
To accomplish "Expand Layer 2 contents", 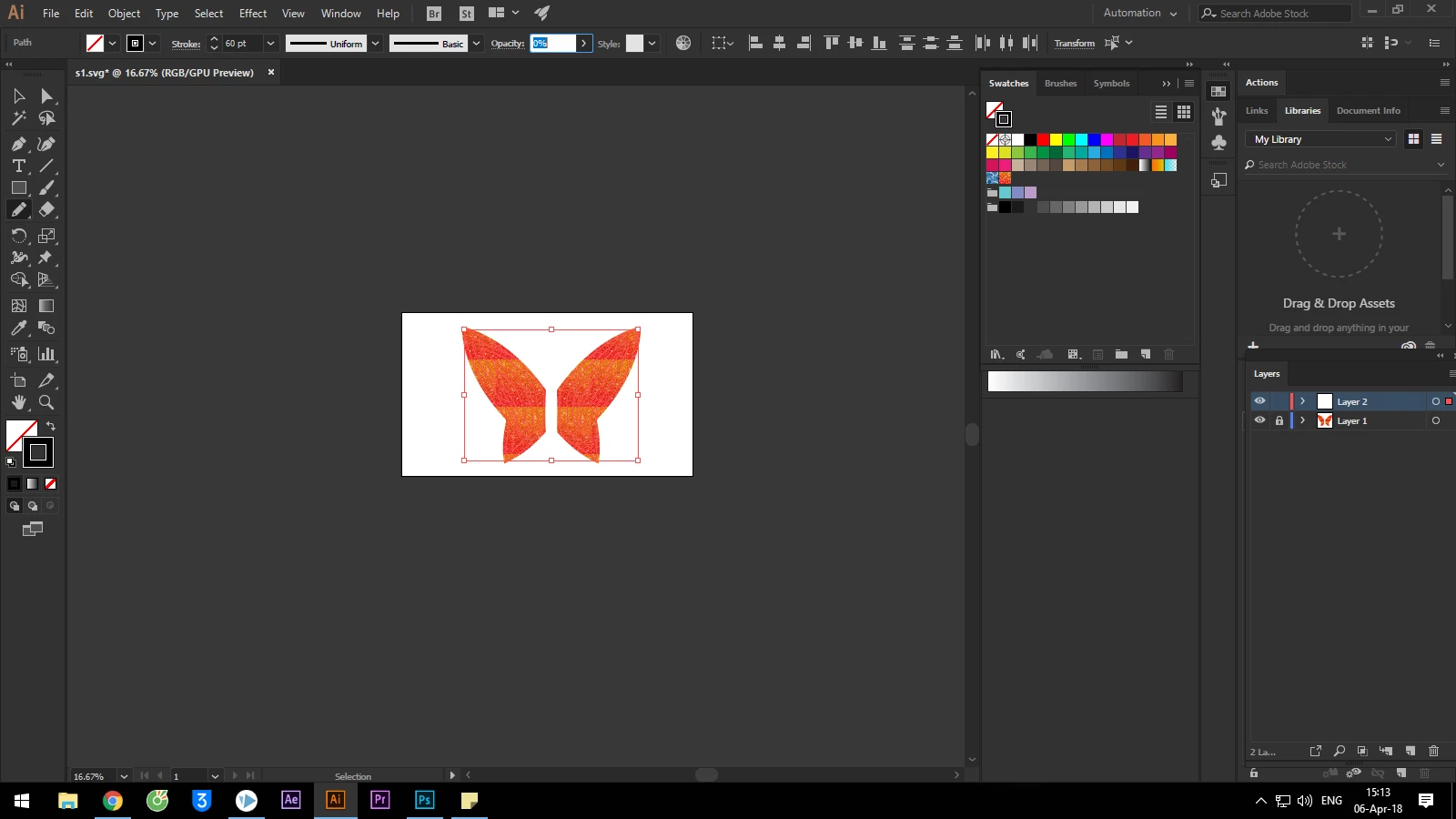I will pyautogui.click(x=1302, y=401).
